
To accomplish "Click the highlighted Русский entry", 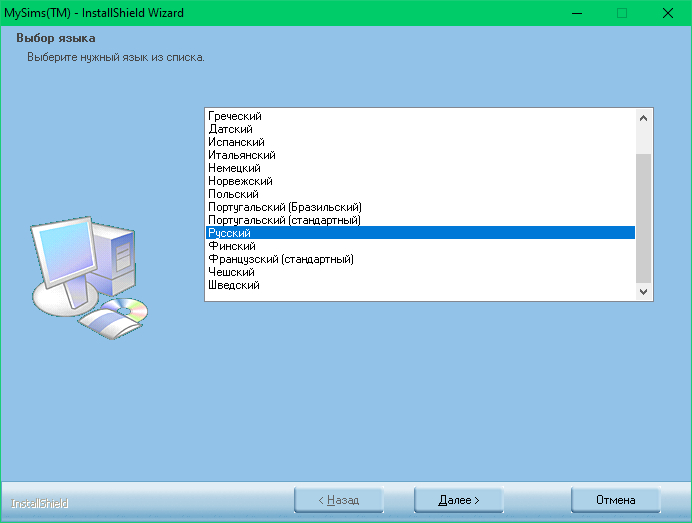I will pos(421,233).
